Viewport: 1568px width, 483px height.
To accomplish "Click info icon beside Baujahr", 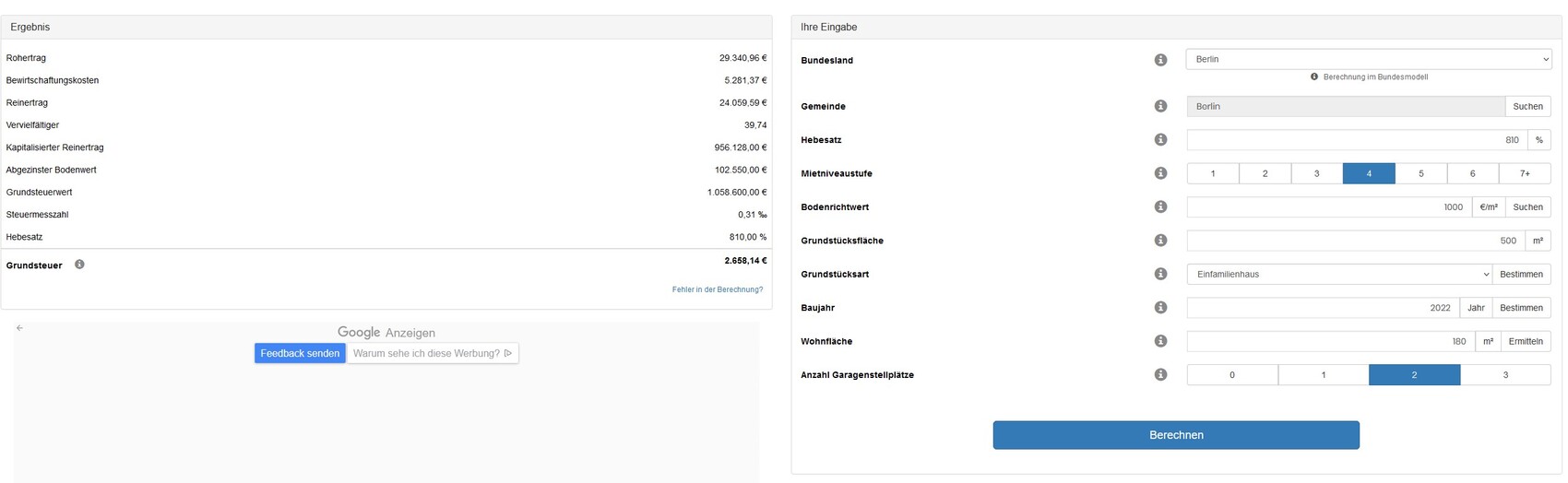I will click(1160, 308).
